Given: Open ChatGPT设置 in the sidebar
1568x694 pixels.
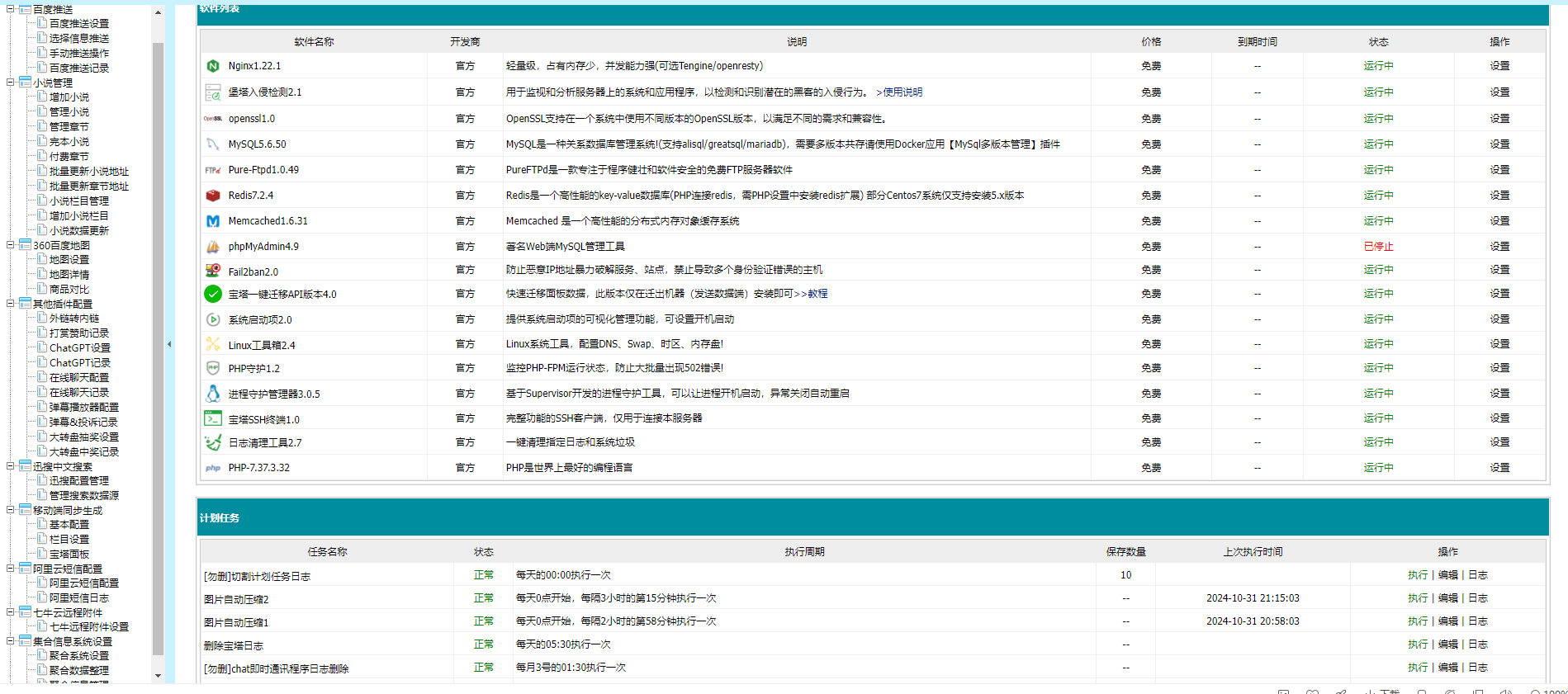Looking at the screenshot, I should point(80,348).
